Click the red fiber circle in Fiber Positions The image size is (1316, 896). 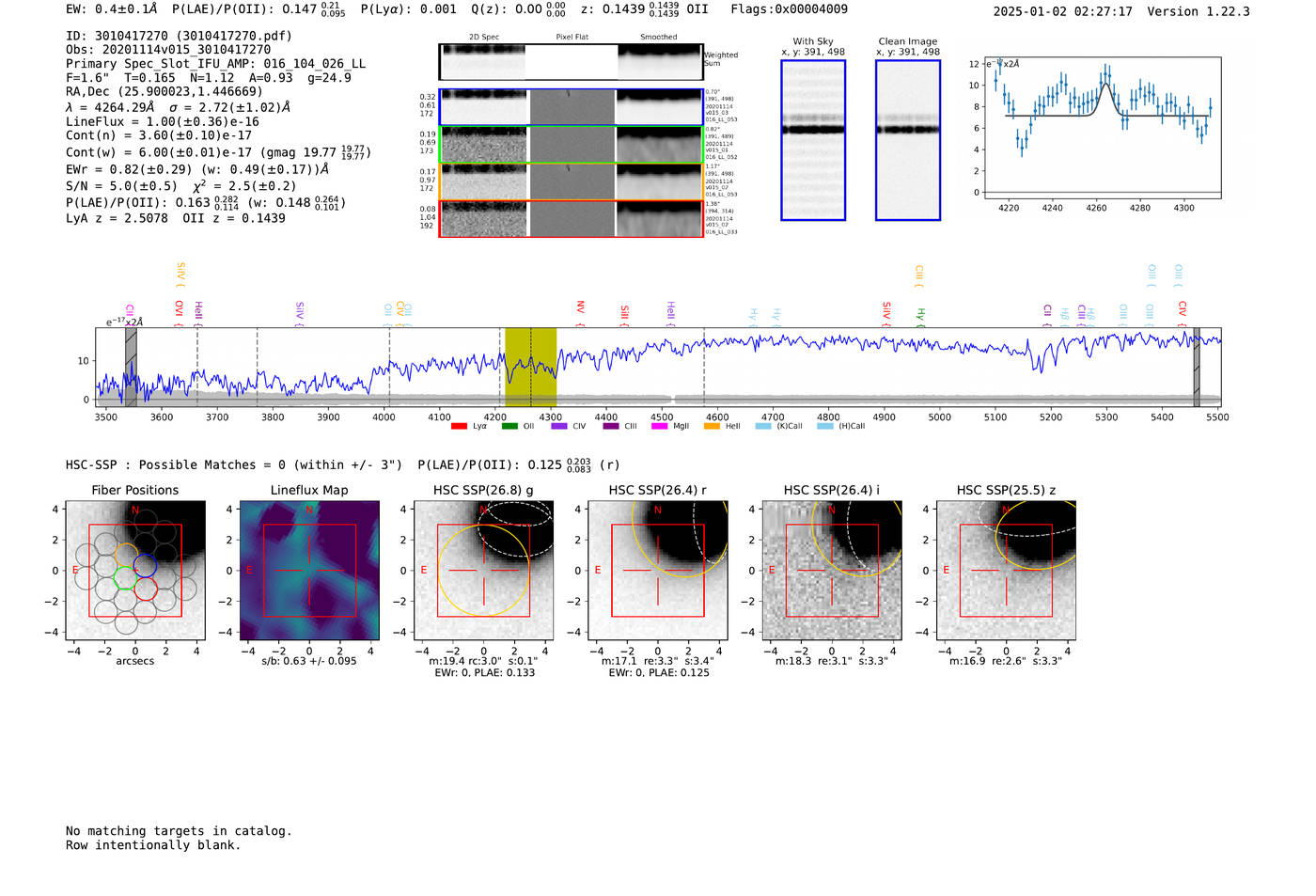(145, 589)
